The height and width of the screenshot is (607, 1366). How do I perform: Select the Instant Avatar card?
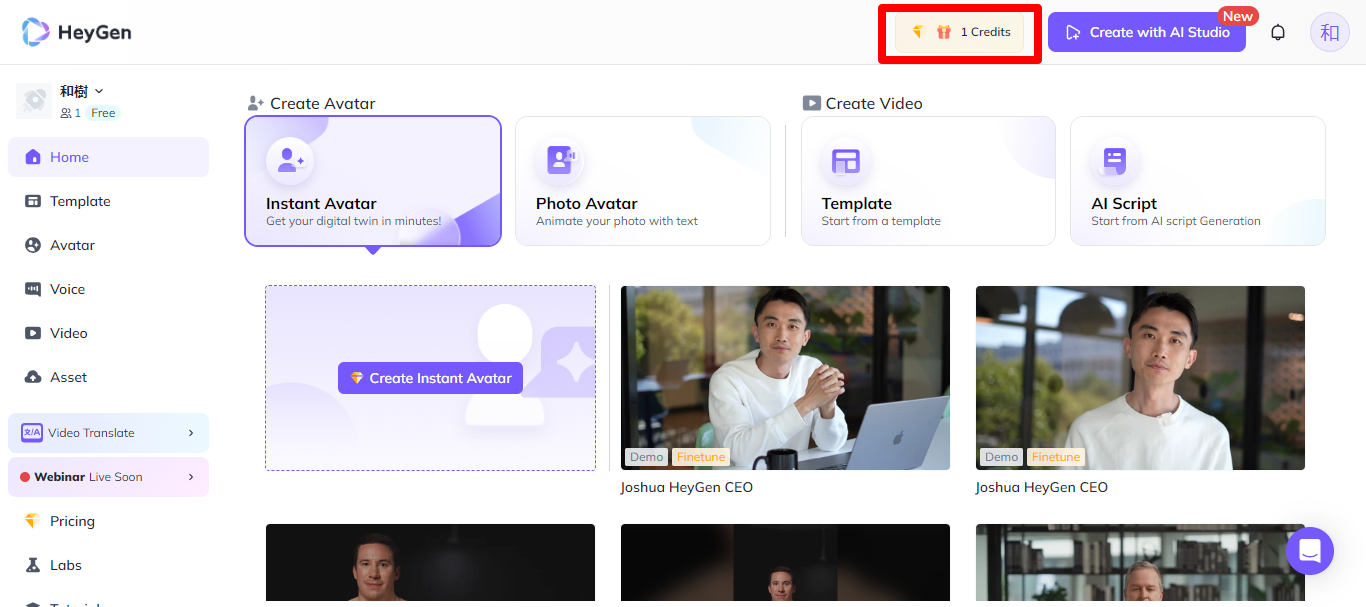[372, 180]
